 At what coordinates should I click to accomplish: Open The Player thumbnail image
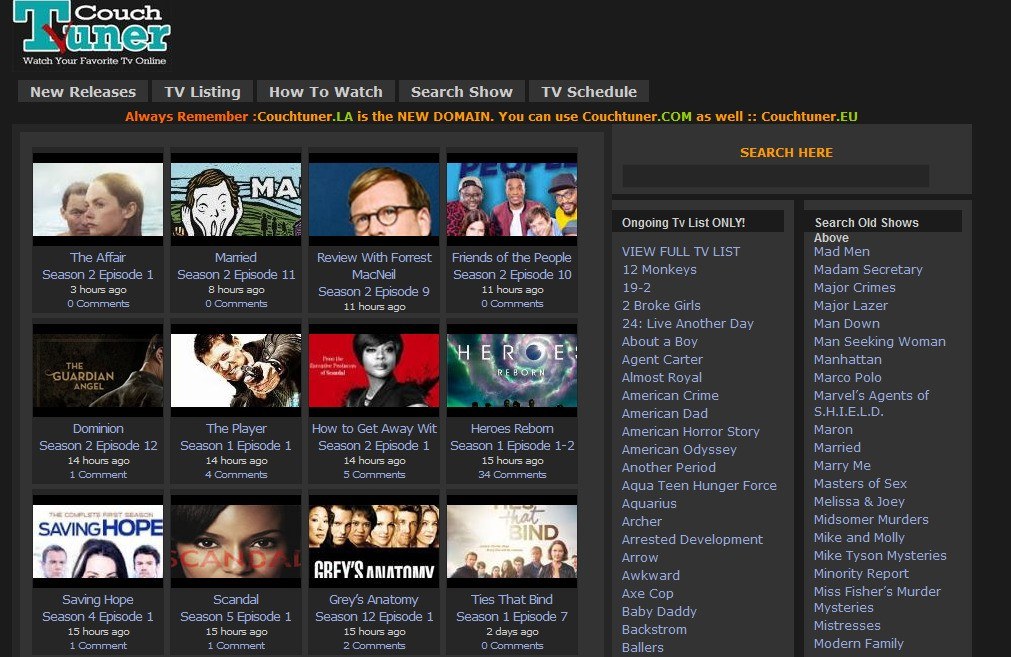(x=236, y=370)
